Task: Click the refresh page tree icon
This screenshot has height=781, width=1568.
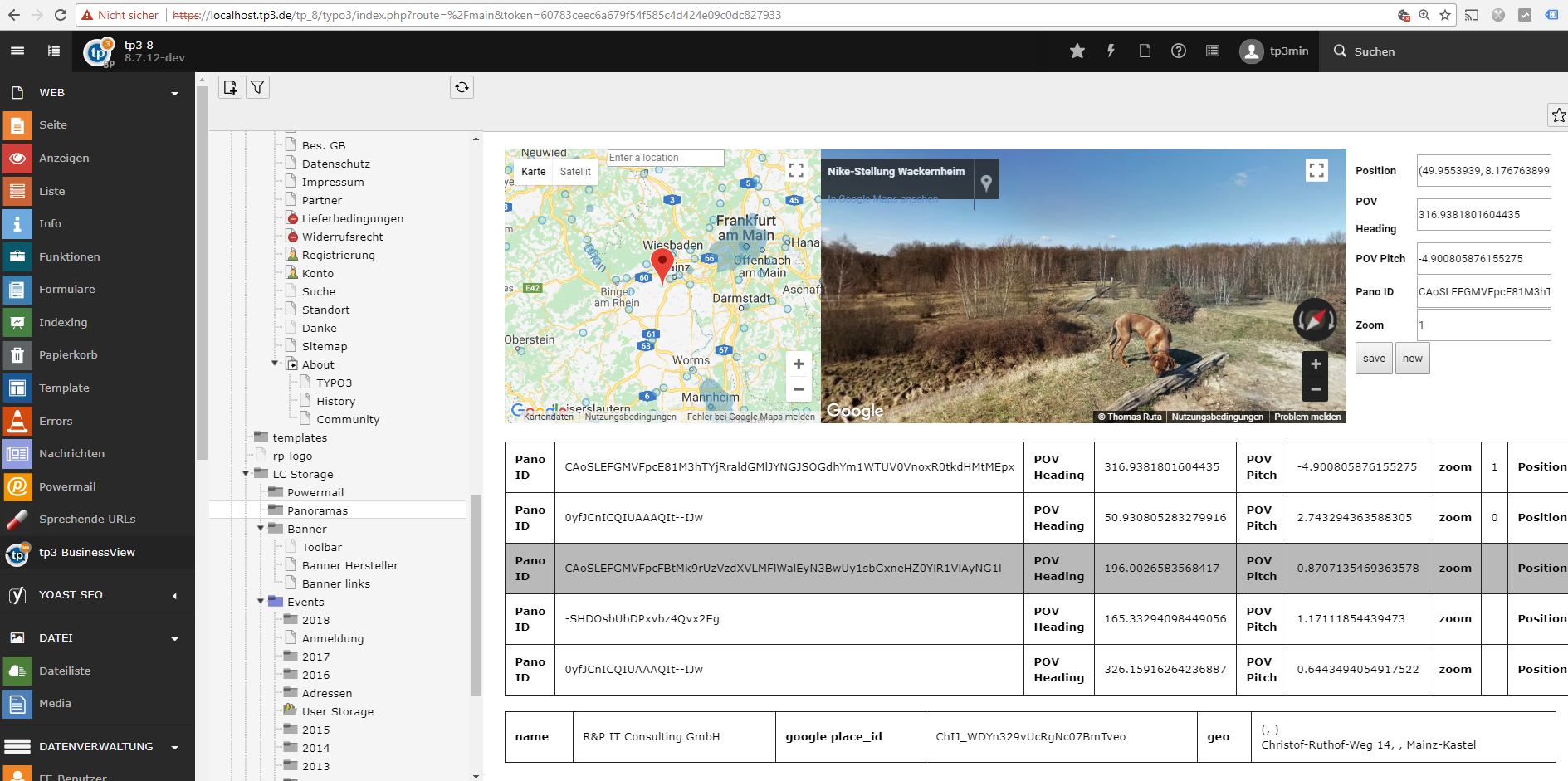Action: 462,87
